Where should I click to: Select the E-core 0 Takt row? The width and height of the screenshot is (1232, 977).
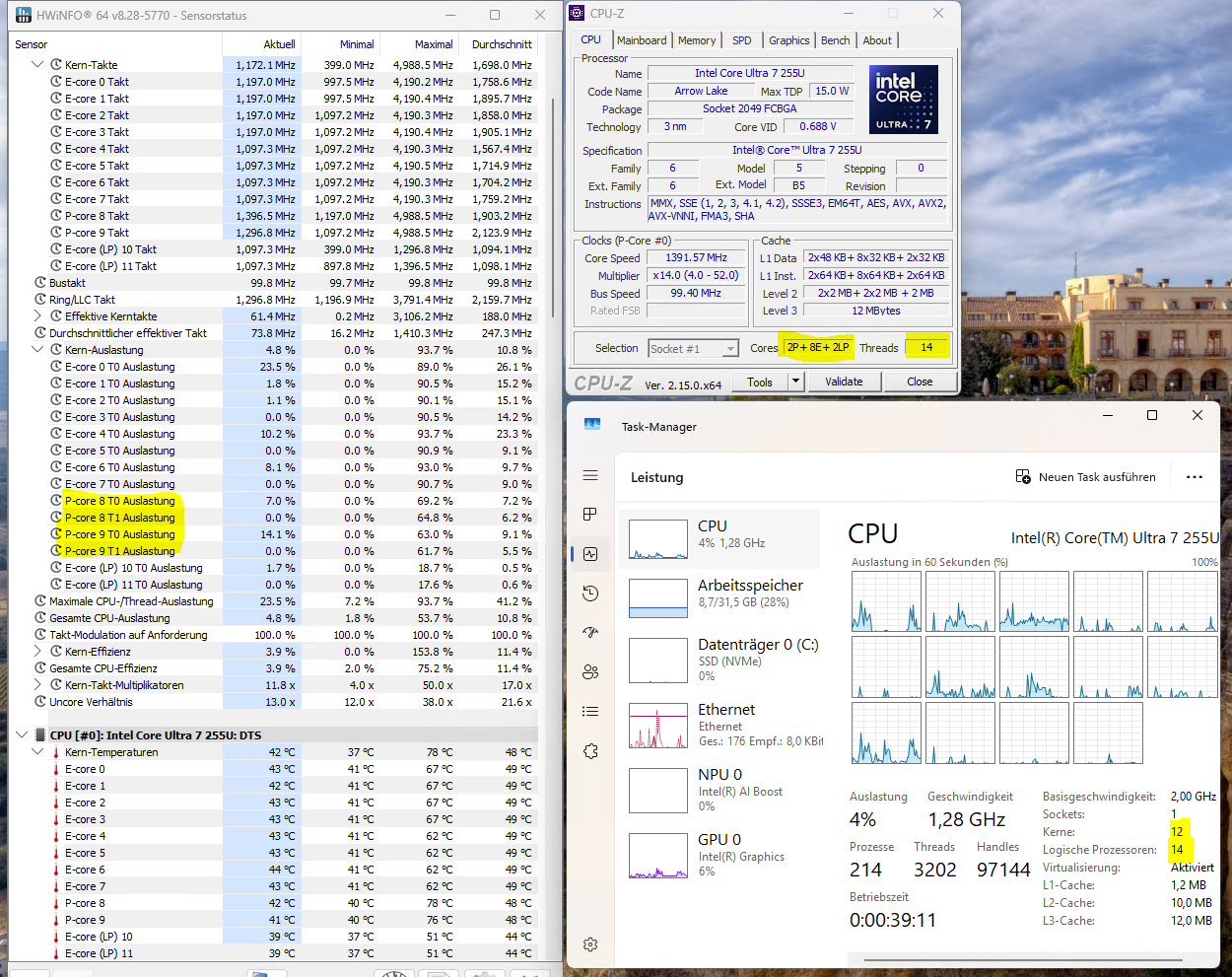tap(274, 82)
